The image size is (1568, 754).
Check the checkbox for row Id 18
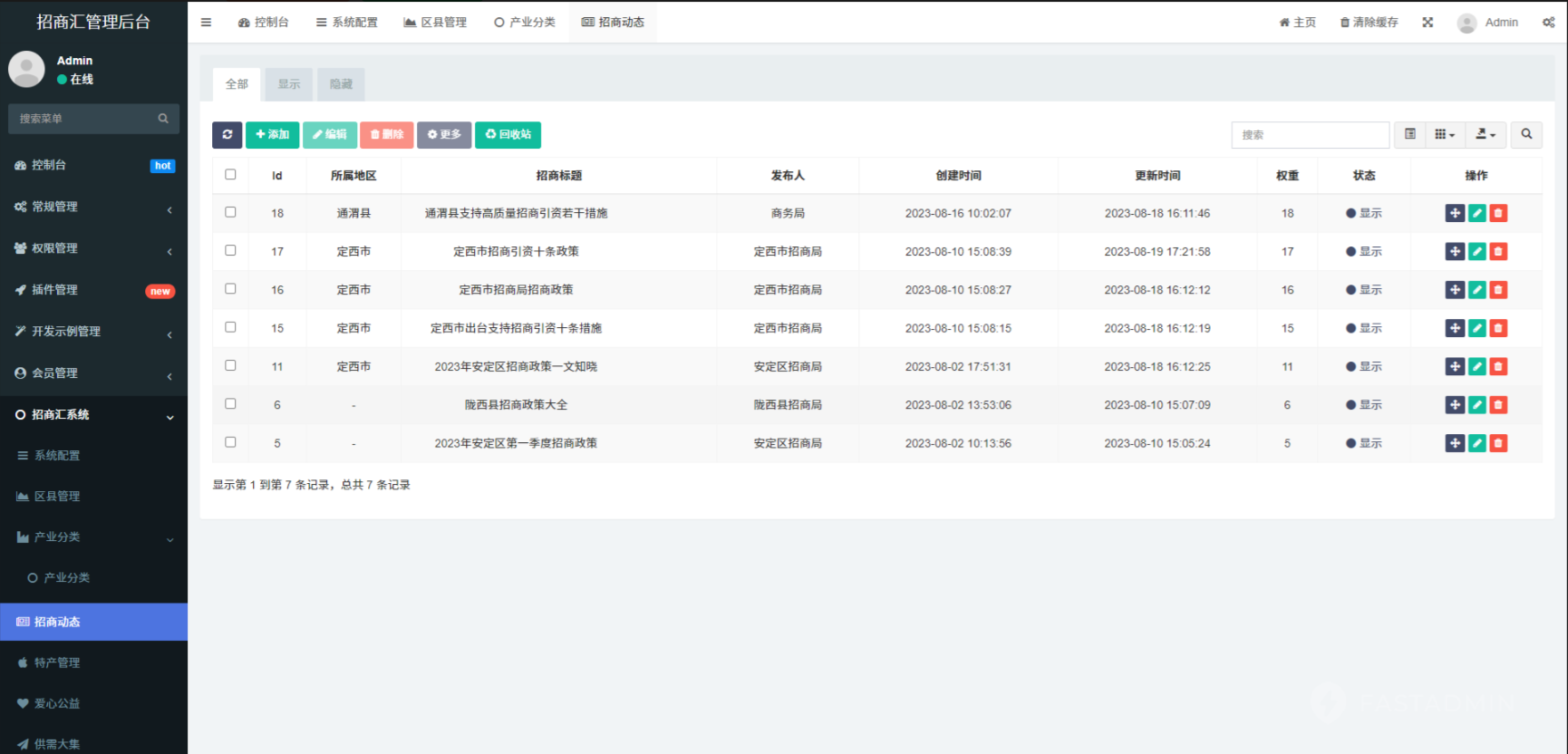tap(230, 212)
